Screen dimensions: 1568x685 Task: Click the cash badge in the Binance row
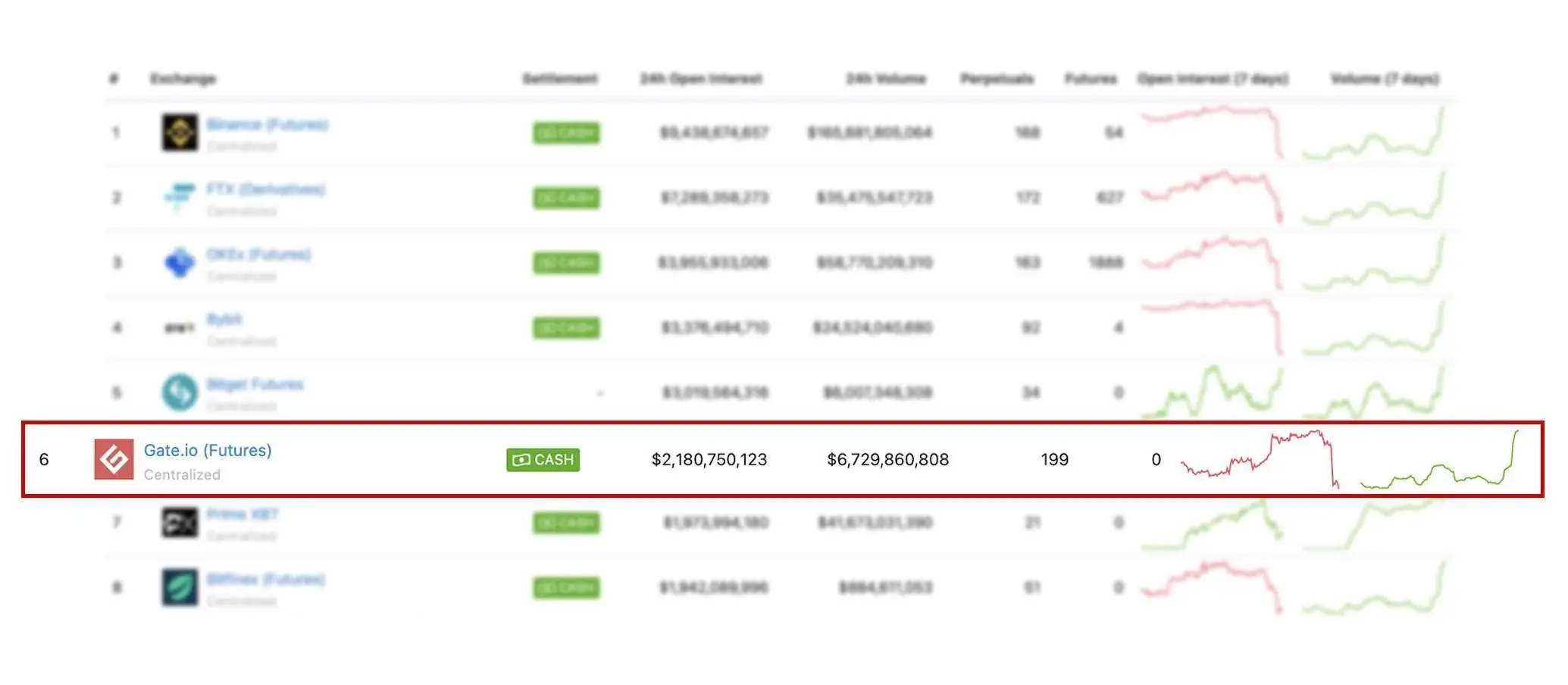tap(566, 133)
